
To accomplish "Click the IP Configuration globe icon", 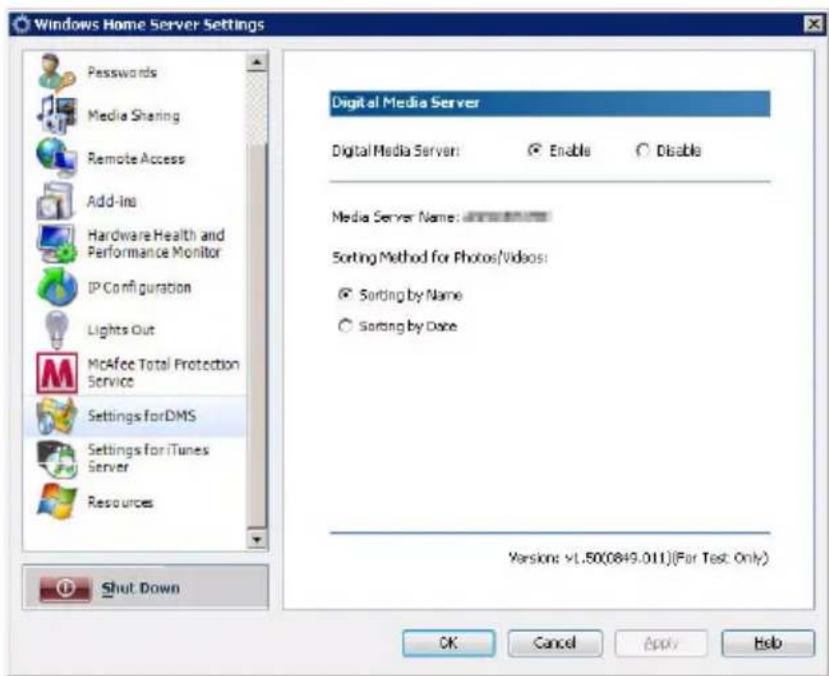I will [57, 287].
